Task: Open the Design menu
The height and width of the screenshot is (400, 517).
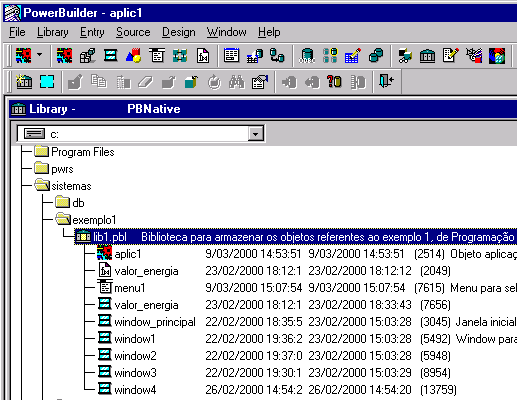Action: 179,32
